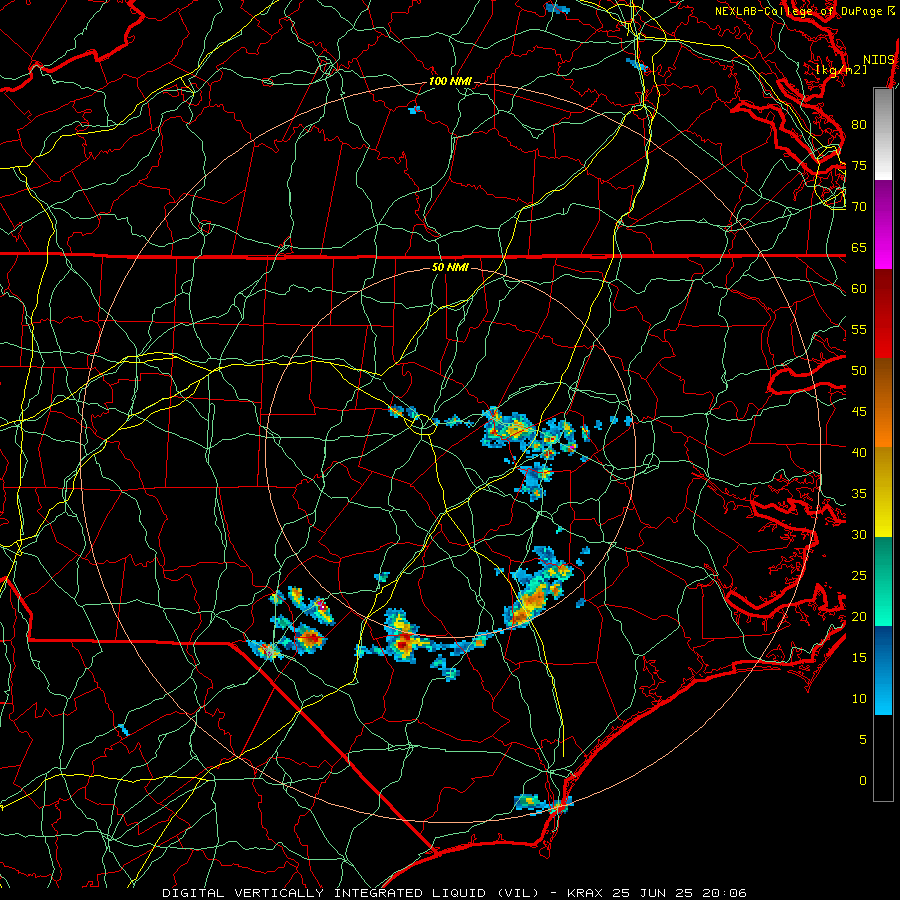Click the 20 value on the color scale
The image size is (900, 900).
coord(859,617)
